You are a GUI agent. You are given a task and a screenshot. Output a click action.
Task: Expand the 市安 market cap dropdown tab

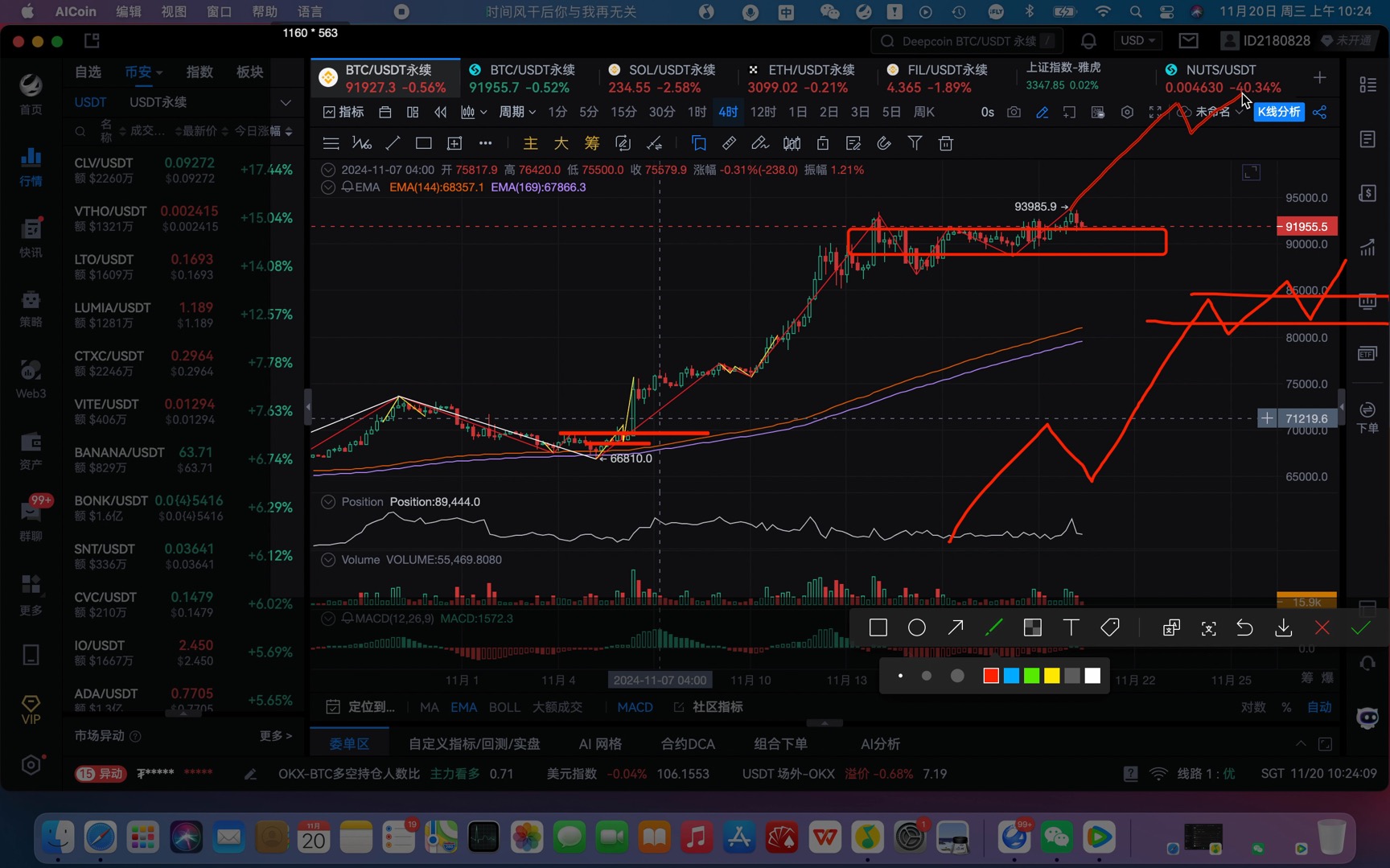(143, 72)
